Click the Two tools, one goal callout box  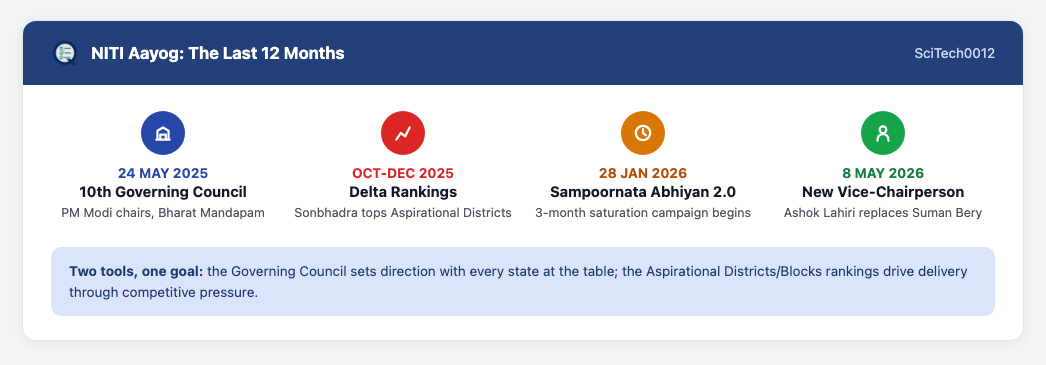pyautogui.click(x=523, y=282)
